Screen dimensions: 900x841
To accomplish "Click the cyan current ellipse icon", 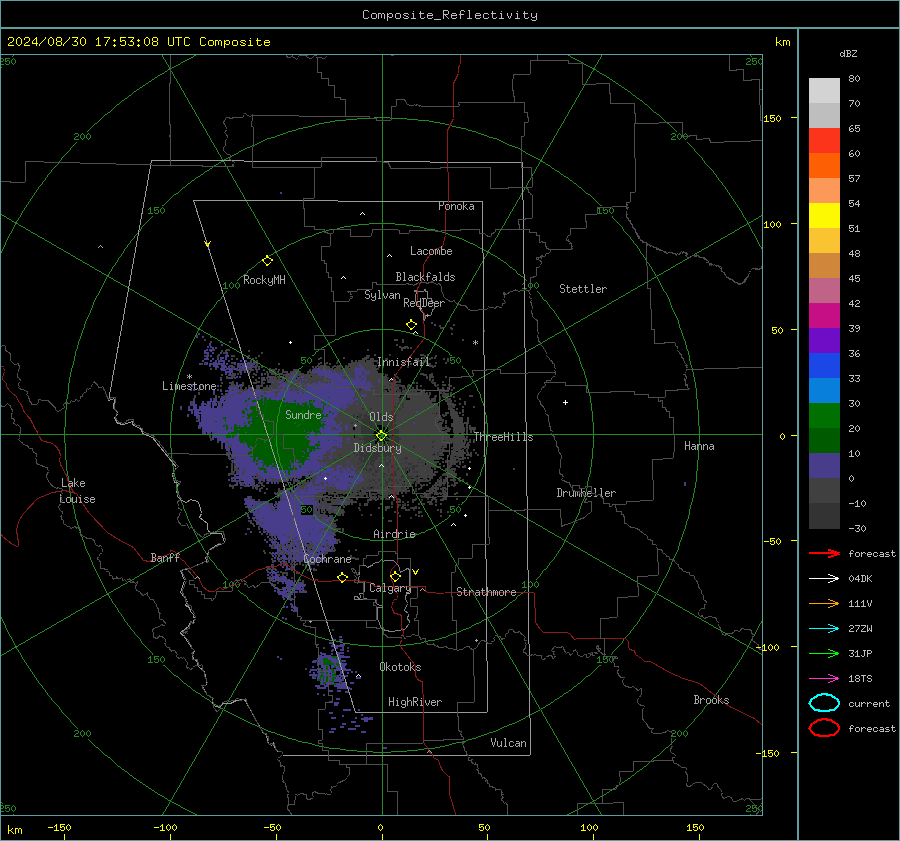I will [824, 703].
